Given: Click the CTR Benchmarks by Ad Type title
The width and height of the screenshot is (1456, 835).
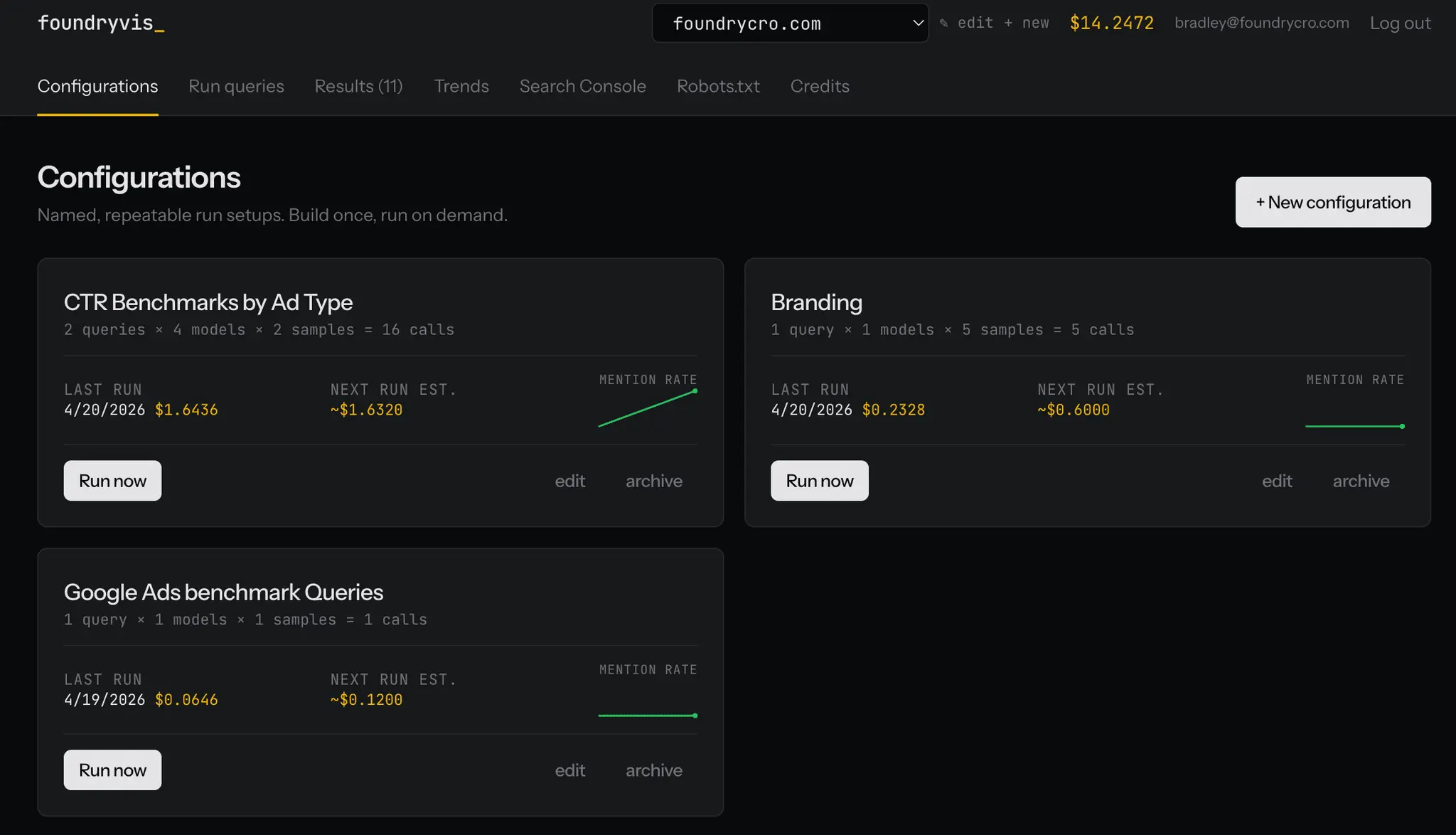Looking at the screenshot, I should [x=208, y=302].
